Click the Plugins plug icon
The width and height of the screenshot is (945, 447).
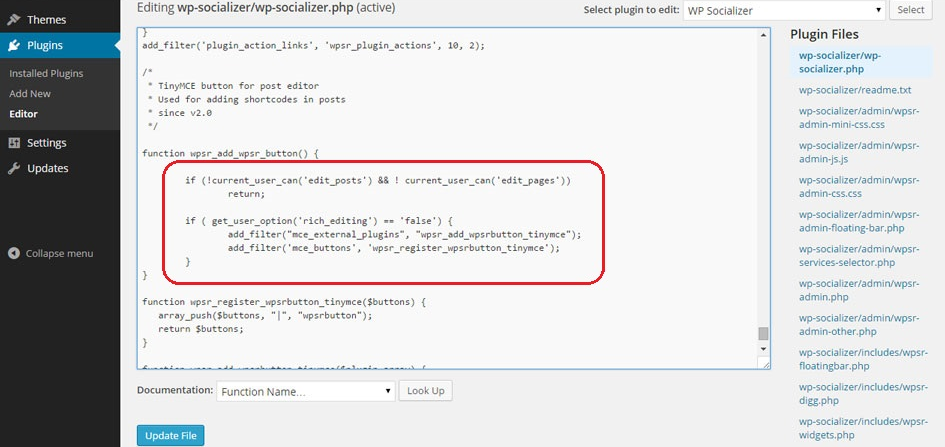[x=14, y=45]
